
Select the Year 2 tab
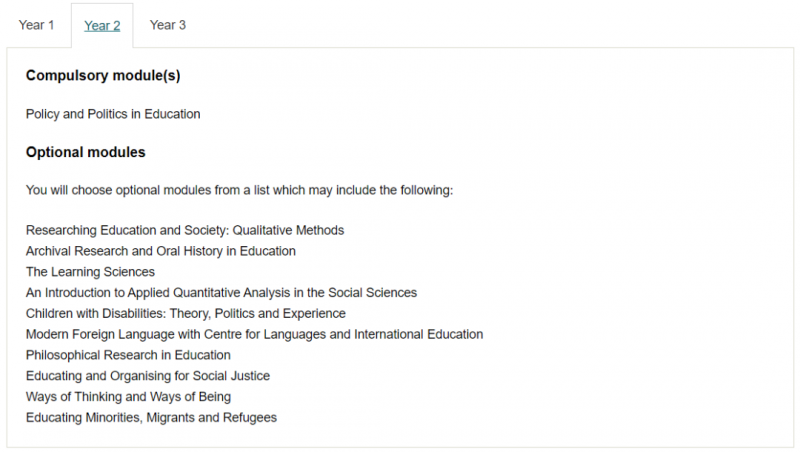coord(102,26)
